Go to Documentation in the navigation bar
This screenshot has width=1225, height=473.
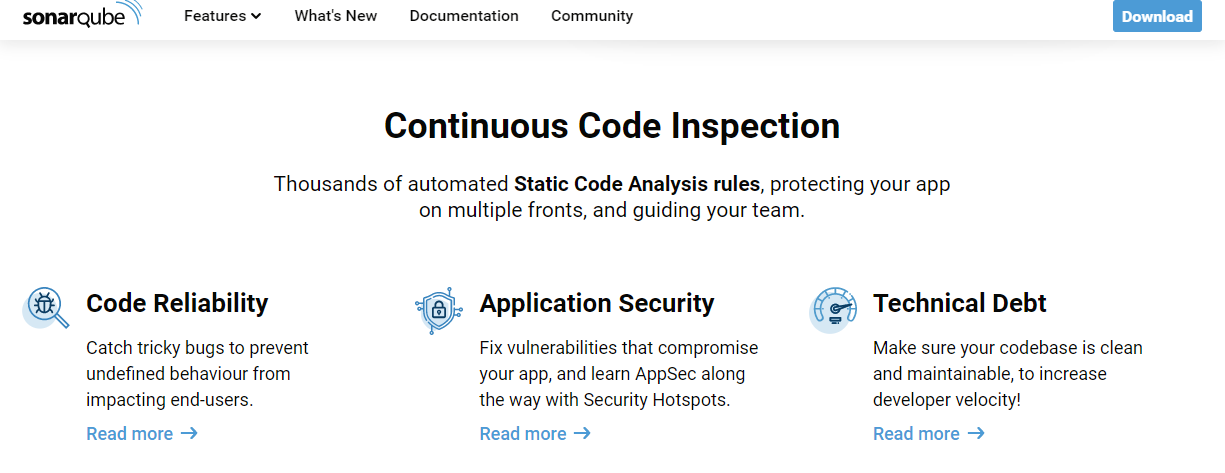(464, 16)
